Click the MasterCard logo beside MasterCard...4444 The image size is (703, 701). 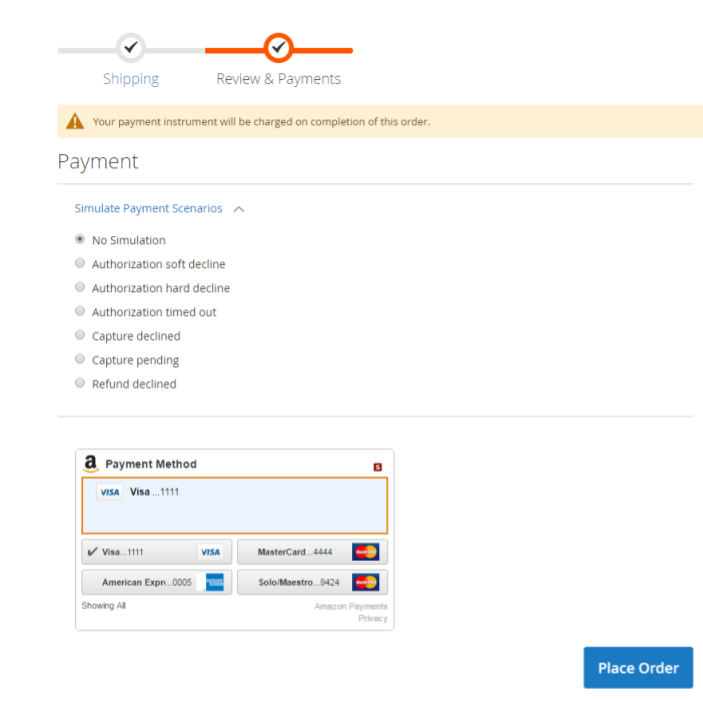pos(365,552)
